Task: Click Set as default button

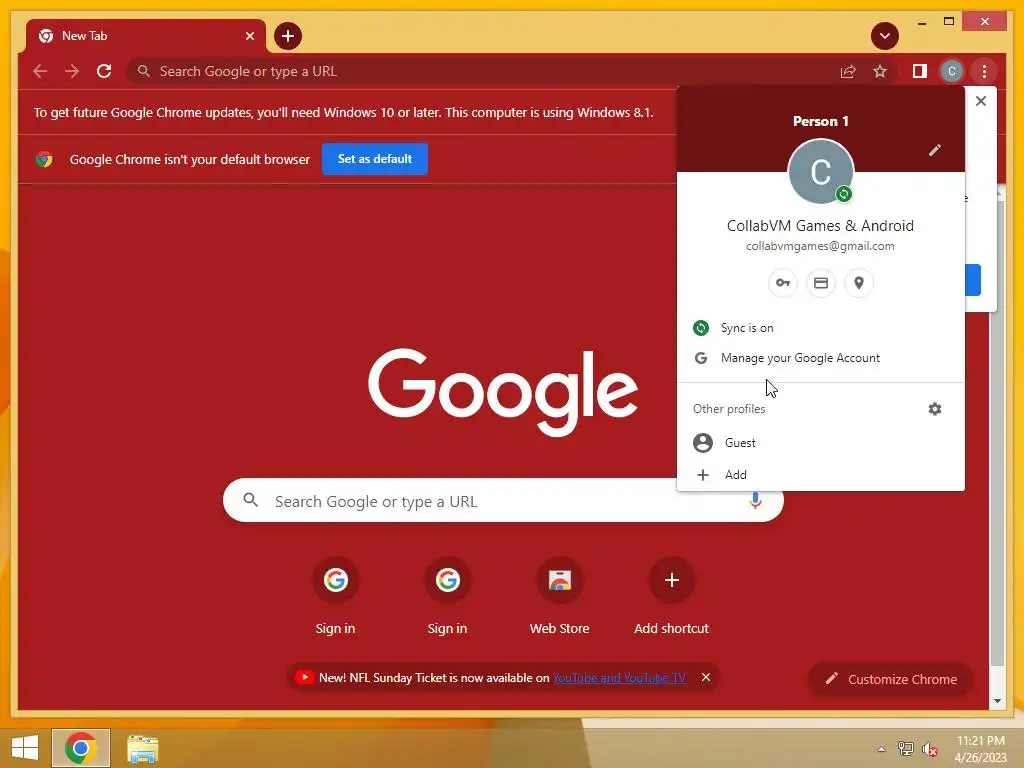Action: click(375, 159)
